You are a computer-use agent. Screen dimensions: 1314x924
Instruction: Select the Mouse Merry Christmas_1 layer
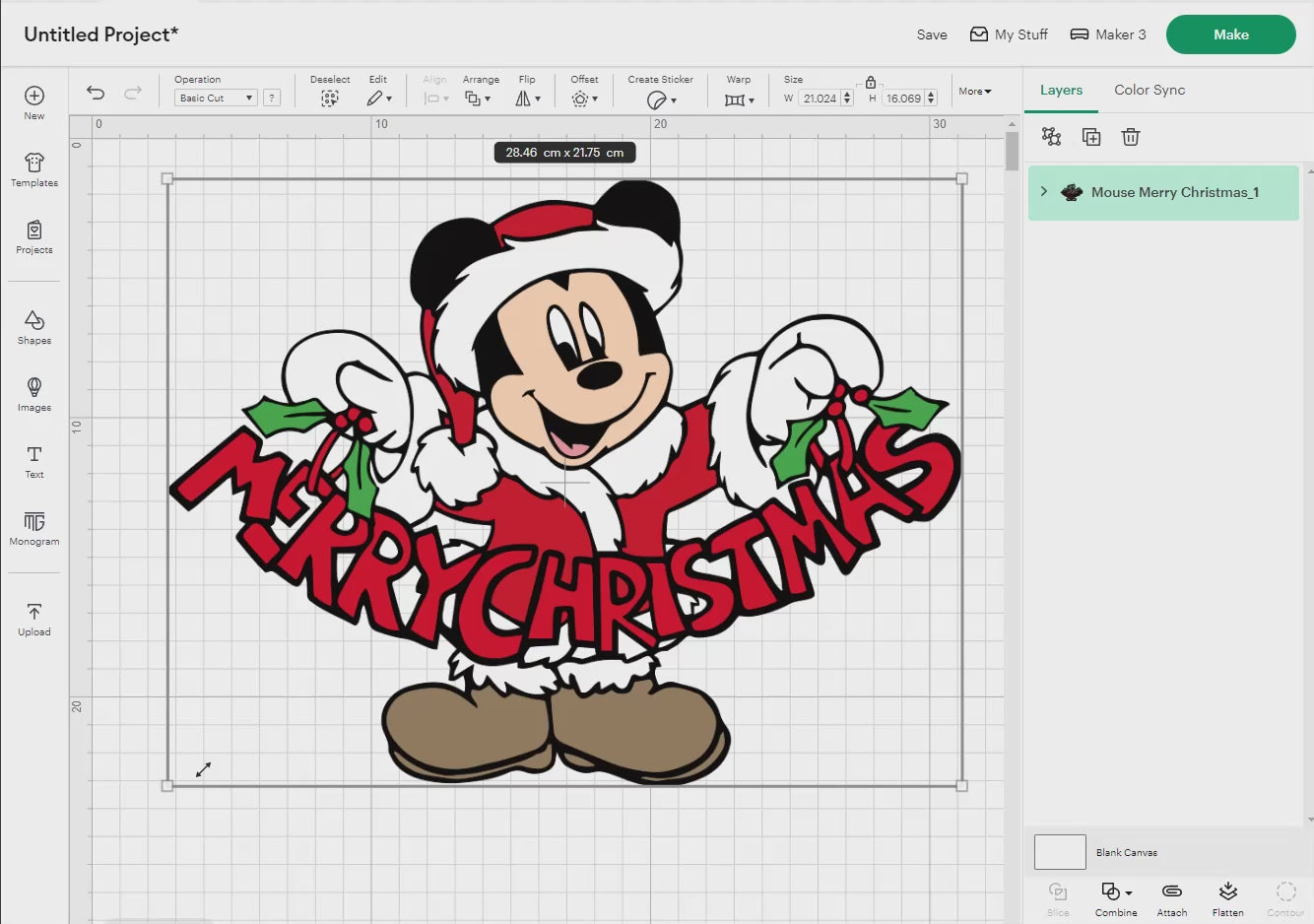pos(1163,193)
